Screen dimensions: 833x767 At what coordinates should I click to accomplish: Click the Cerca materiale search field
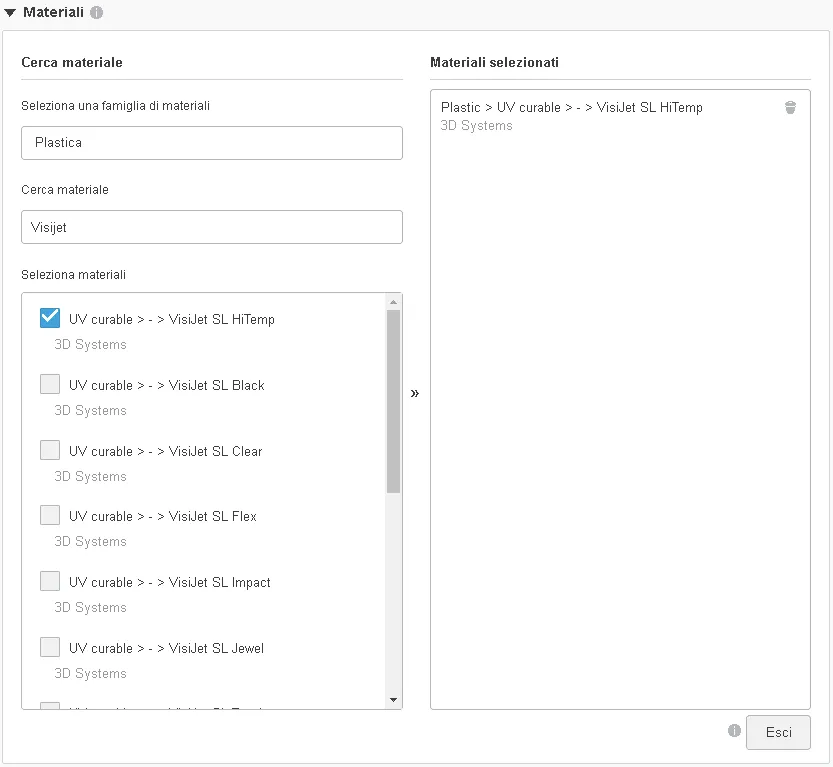point(211,227)
